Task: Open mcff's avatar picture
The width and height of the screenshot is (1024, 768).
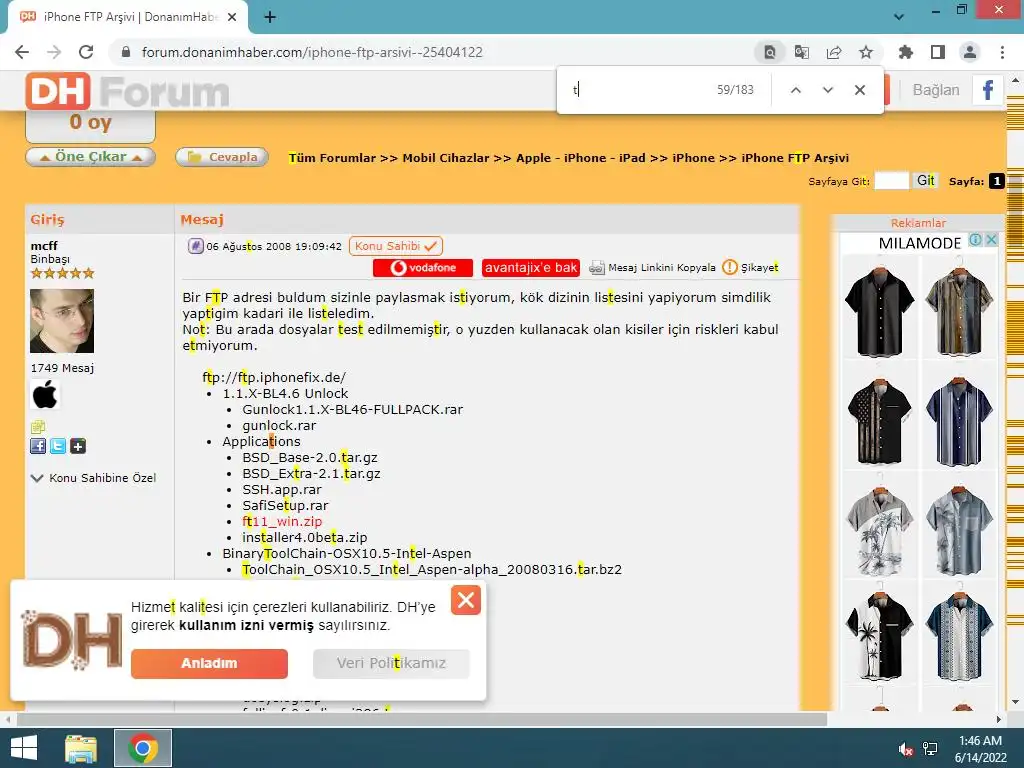Action: (62, 321)
